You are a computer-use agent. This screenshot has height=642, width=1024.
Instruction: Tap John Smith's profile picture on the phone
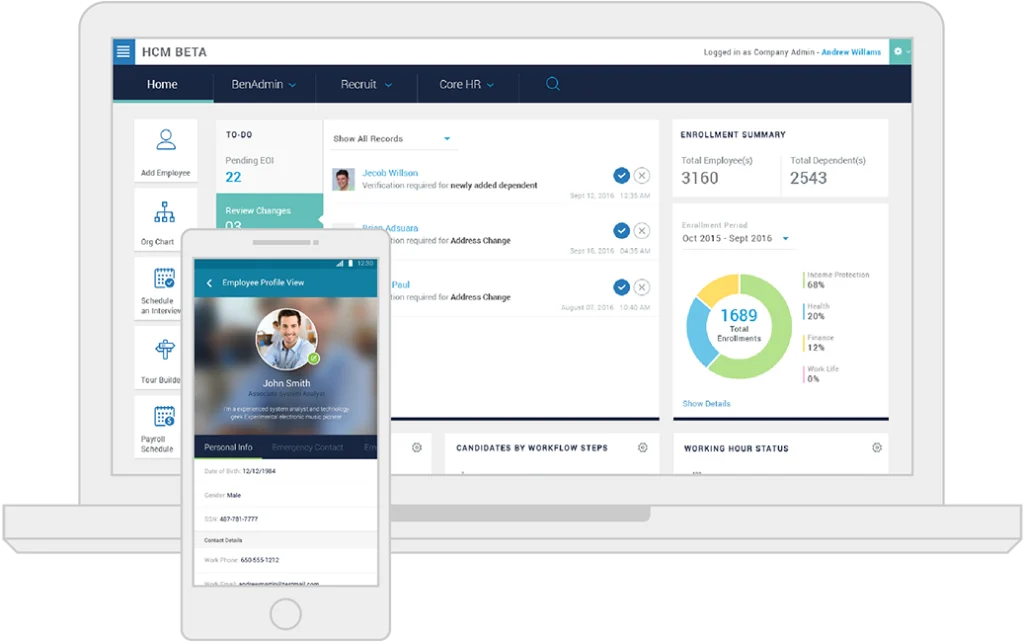287,340
